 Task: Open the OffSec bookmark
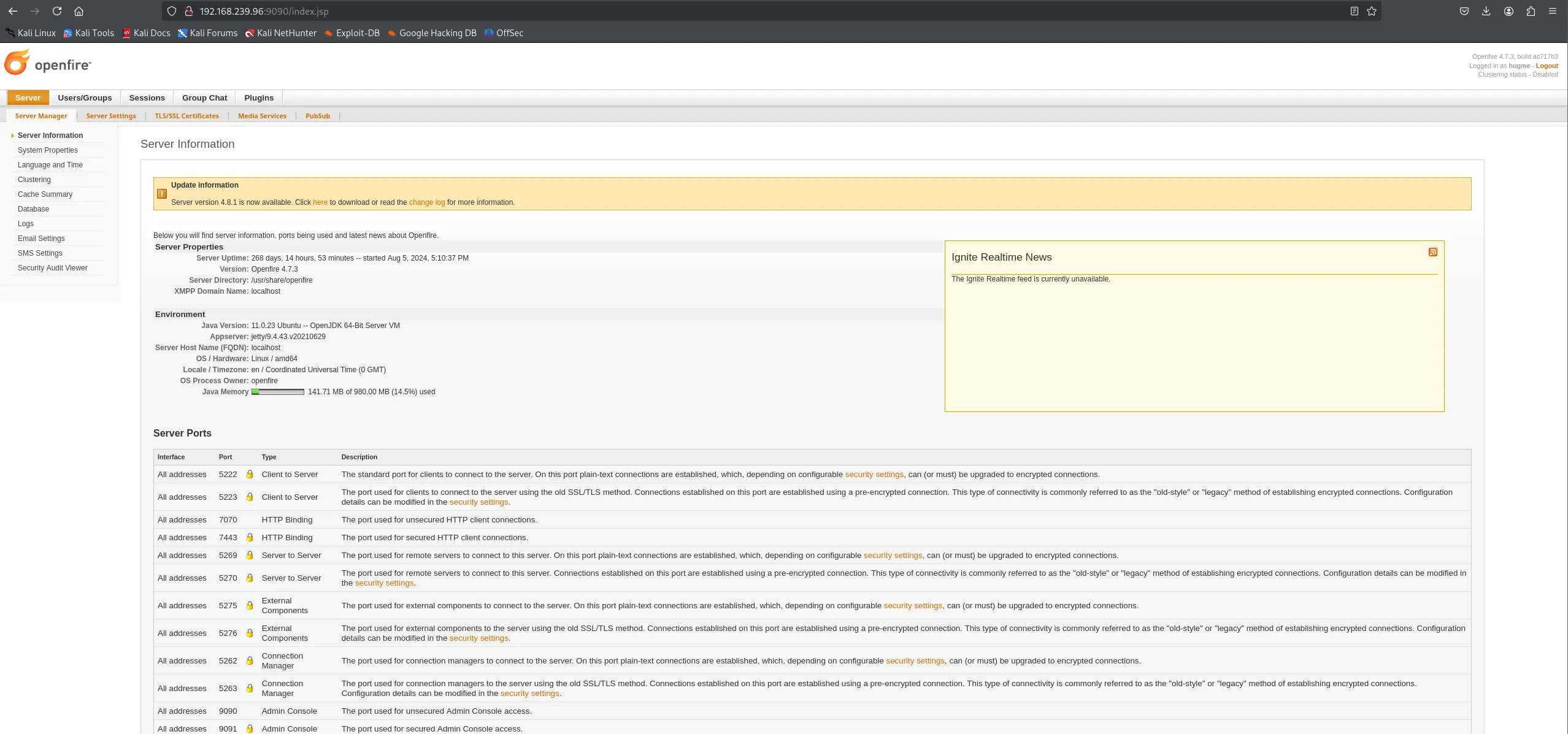[504, 33]
